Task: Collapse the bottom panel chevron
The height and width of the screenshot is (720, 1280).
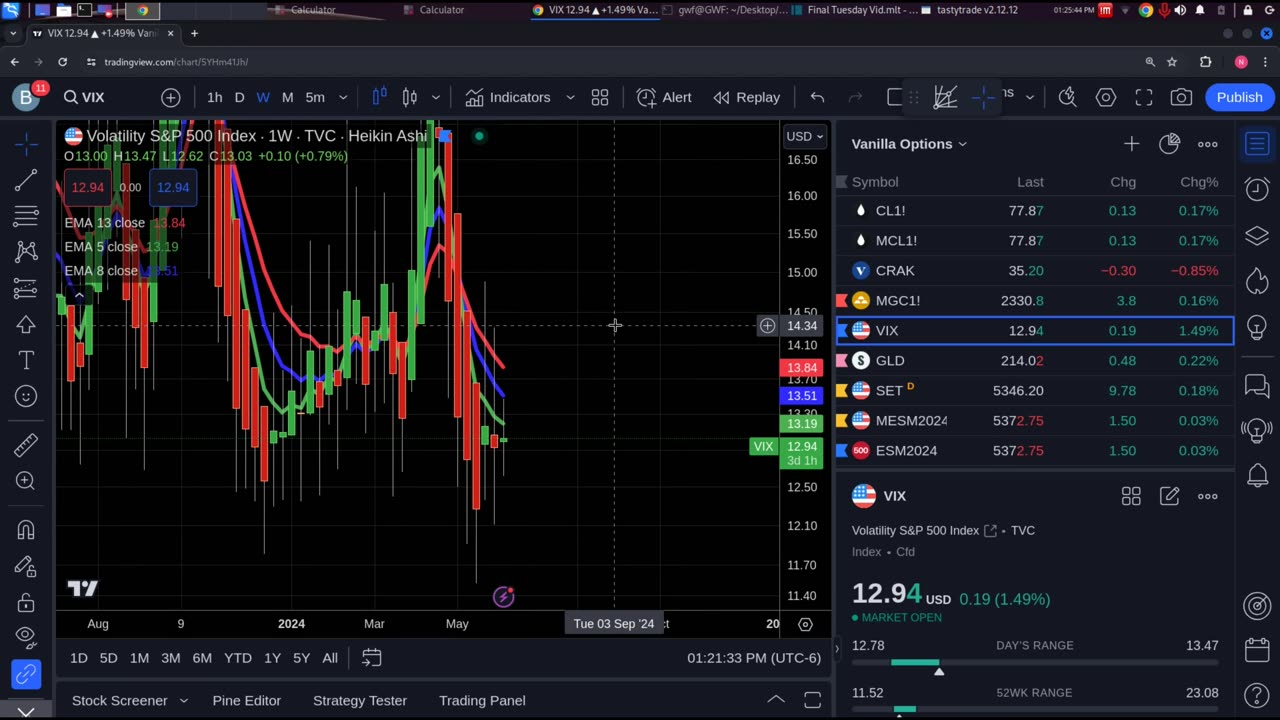Action: click(775, 700)
